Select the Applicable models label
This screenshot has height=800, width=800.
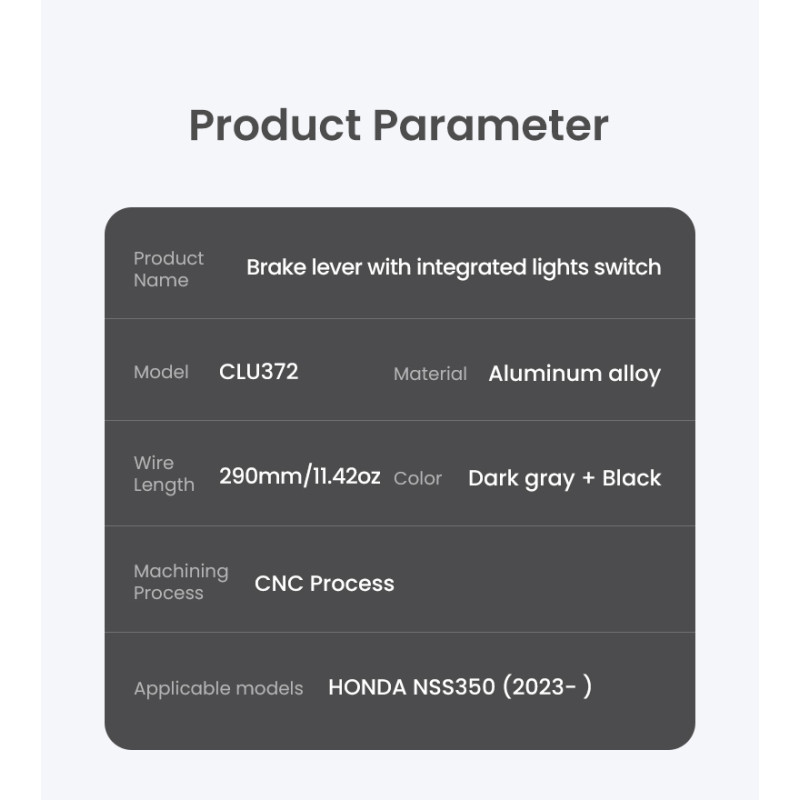[218, 689]
